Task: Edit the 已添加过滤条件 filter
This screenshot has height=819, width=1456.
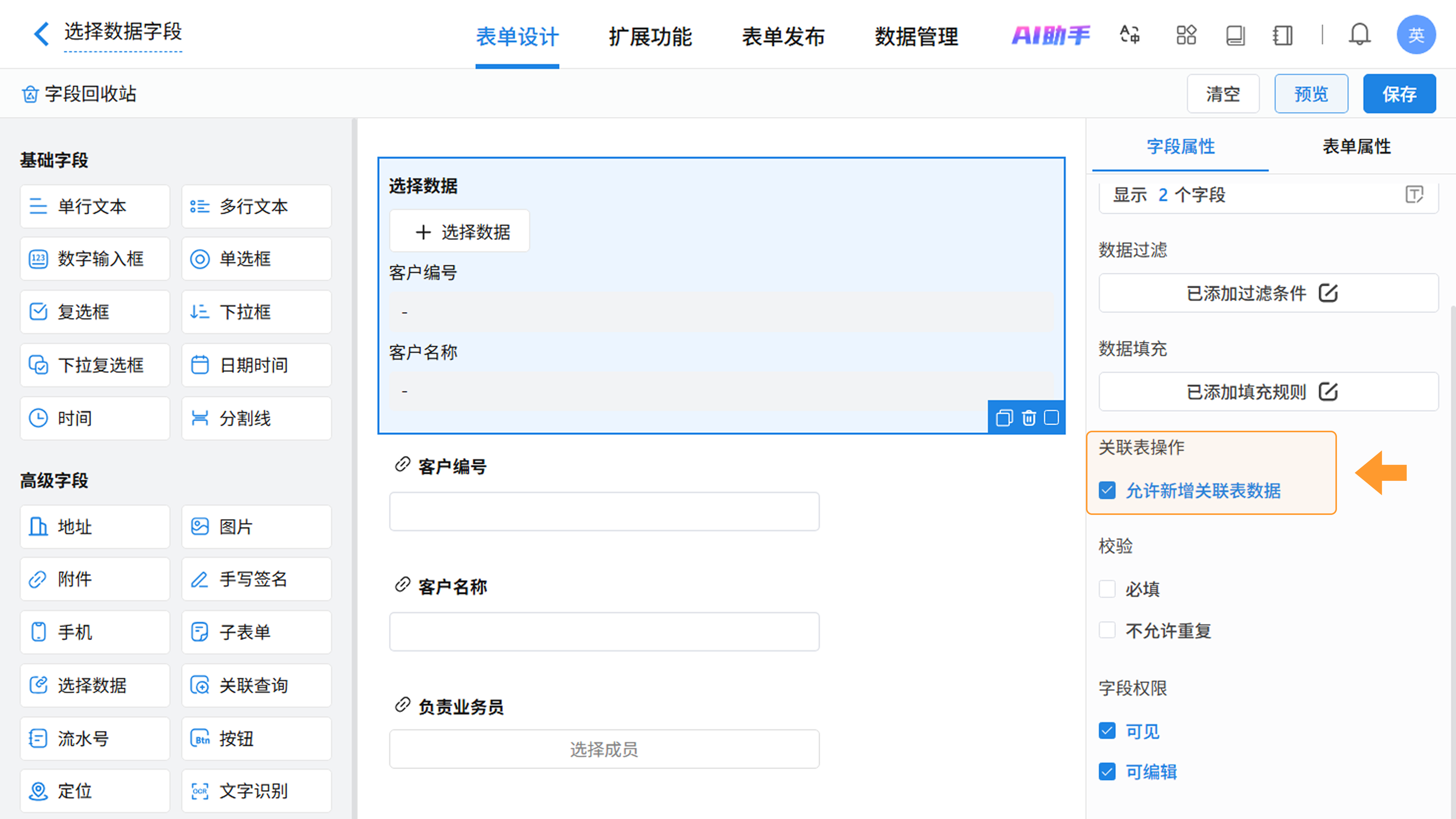Action: pos(1268,293)
